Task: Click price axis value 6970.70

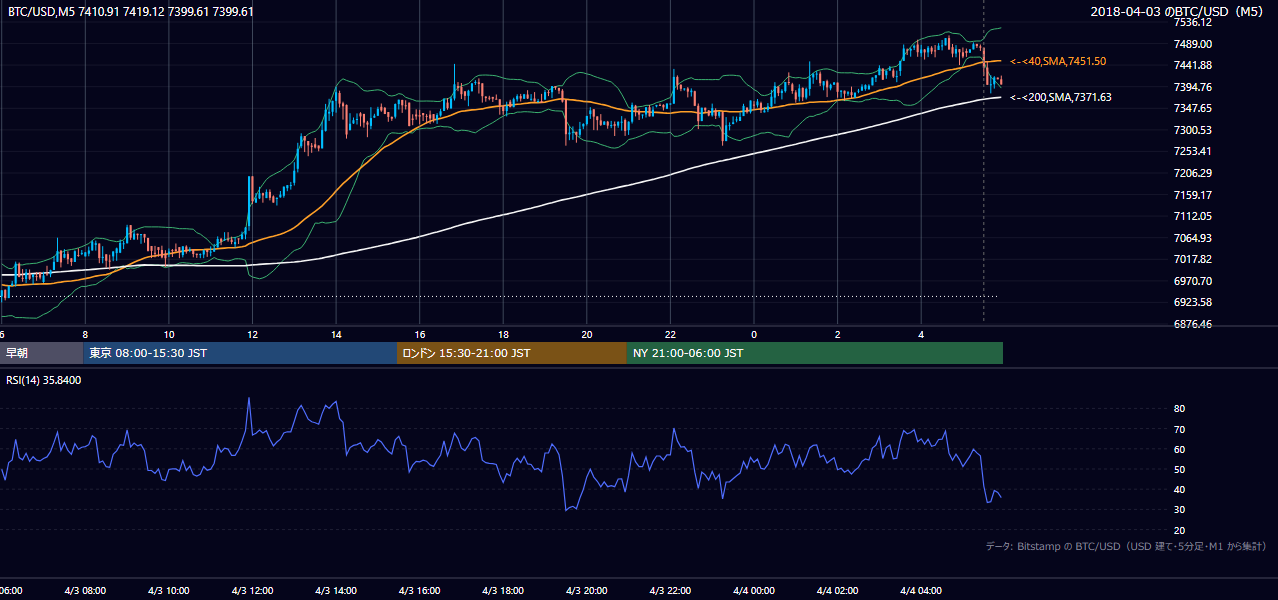Action: pyautogui.click(x=1193, y=281)
